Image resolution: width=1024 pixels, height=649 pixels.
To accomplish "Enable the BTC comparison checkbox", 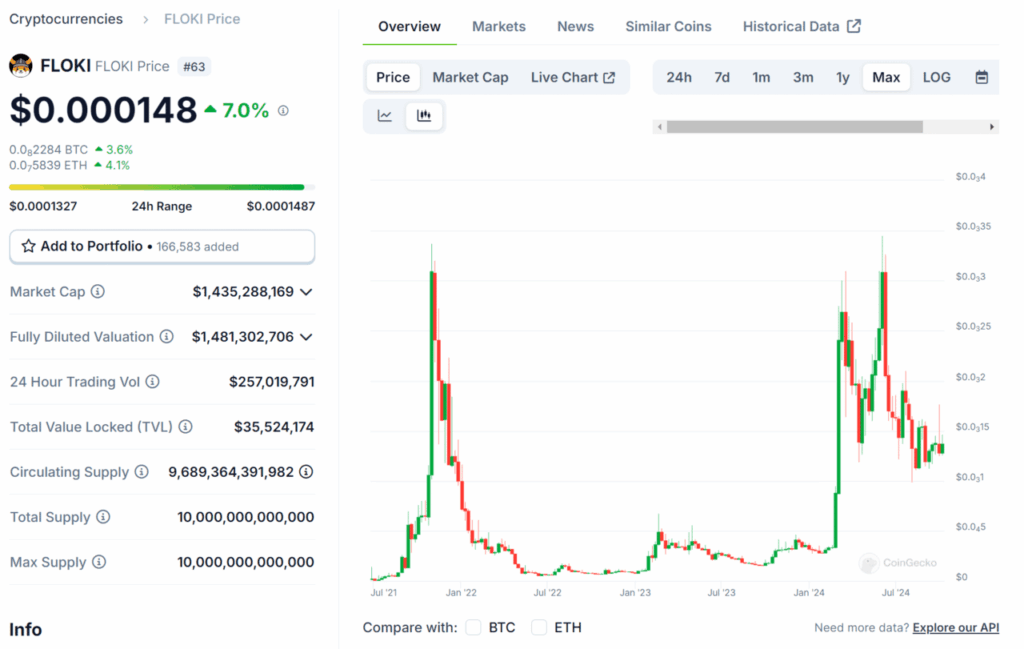I will click(473, 627).
